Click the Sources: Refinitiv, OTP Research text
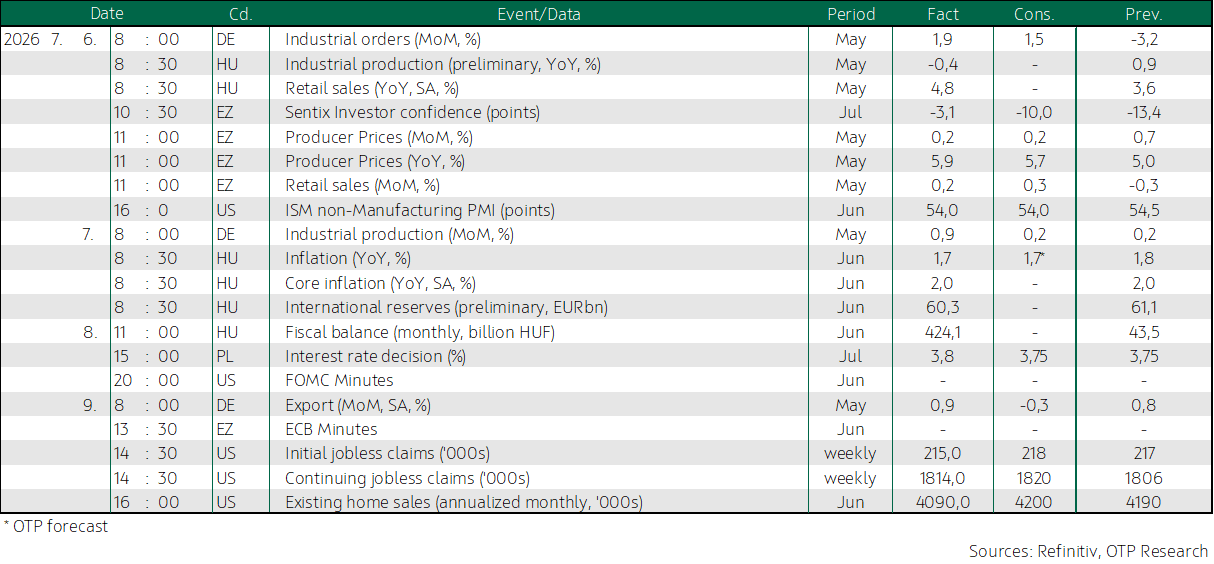Viewport: 1214px width, 564px height. [x=1088, y=551]
